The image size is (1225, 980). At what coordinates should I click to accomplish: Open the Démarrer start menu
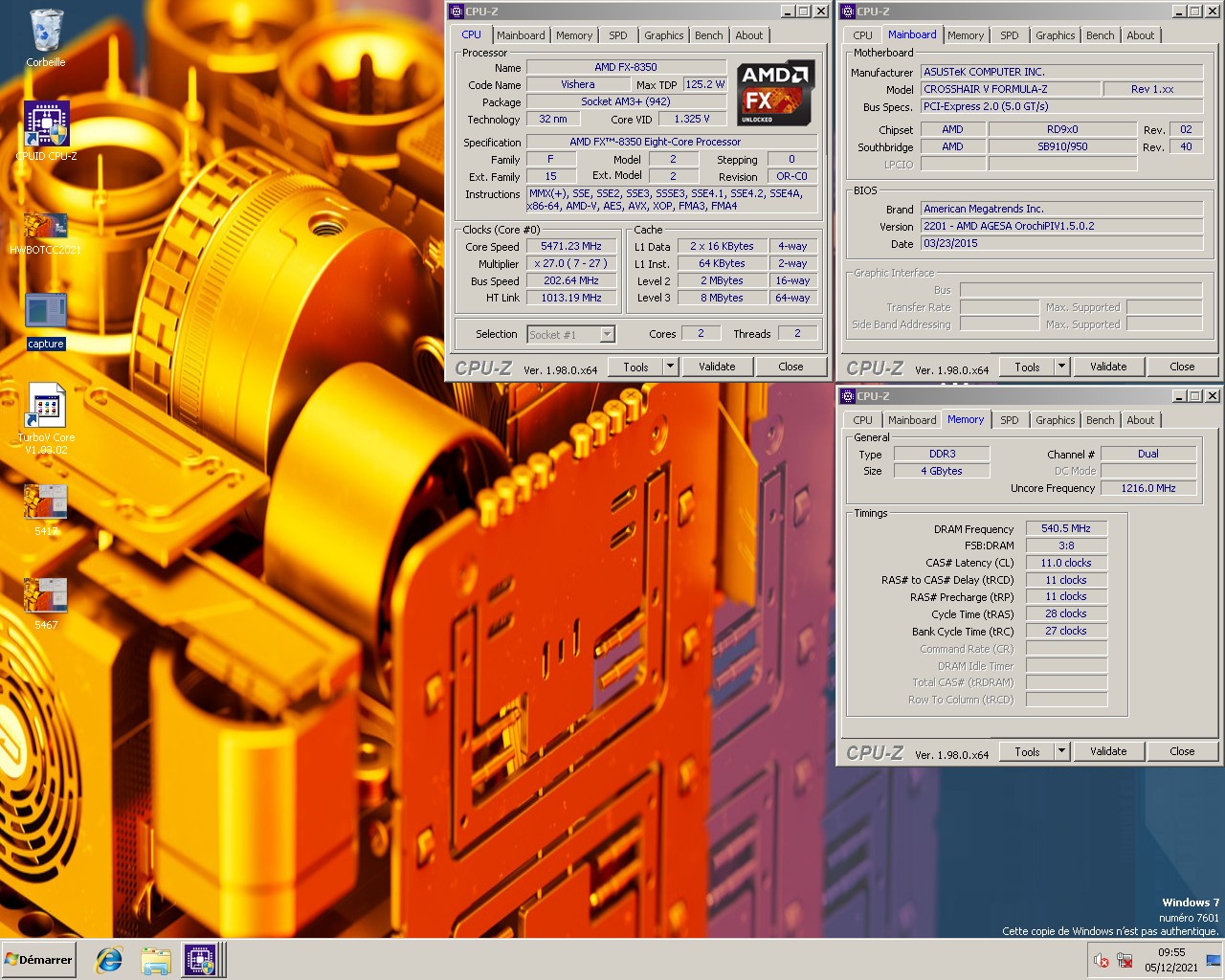[38, 960]
